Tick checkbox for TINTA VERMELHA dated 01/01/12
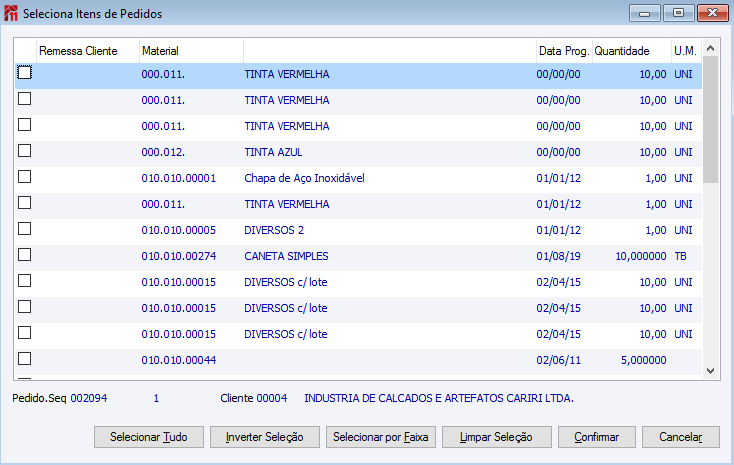734x465 pixels. tap(24, 203)
